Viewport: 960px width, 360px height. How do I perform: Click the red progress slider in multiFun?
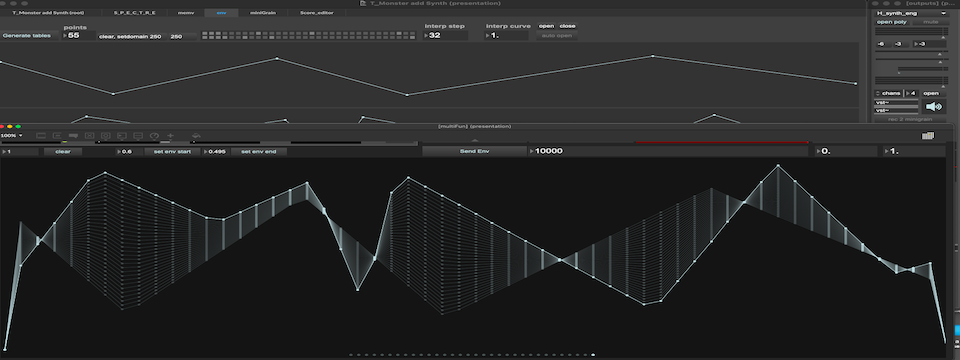721,143
